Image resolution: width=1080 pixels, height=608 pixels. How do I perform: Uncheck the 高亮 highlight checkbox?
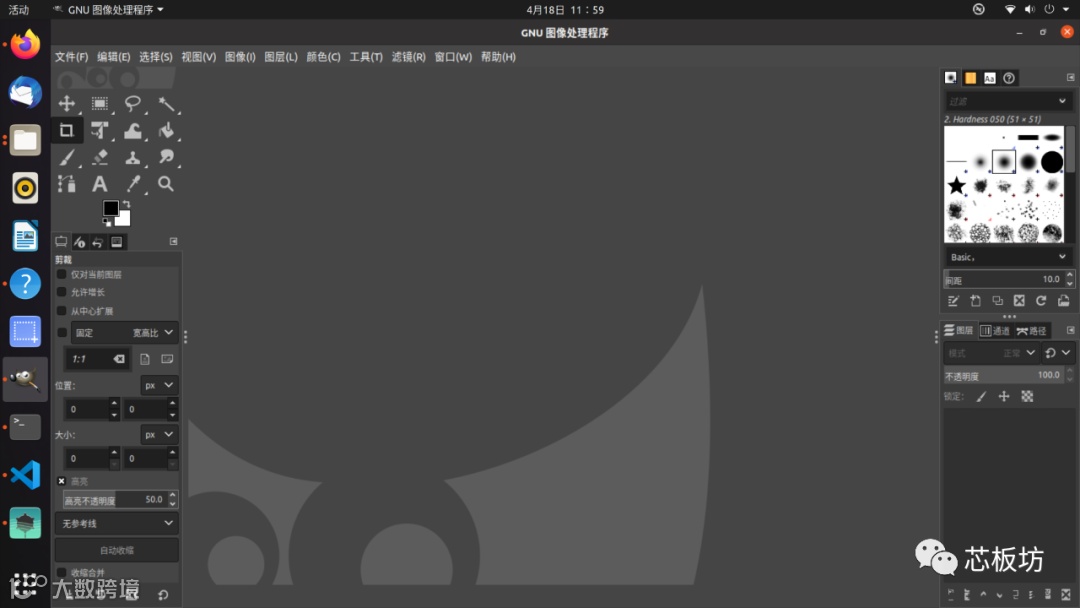coord(62,481)
